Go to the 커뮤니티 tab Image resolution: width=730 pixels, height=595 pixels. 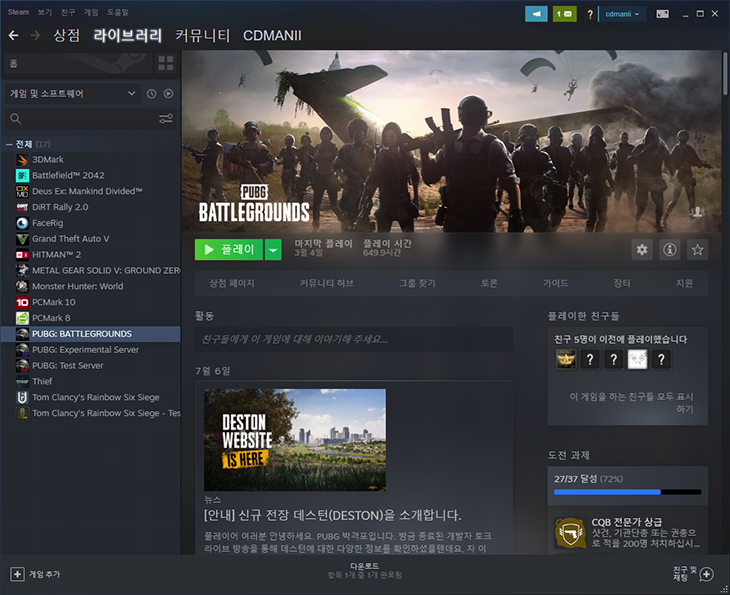pos(203,35)
